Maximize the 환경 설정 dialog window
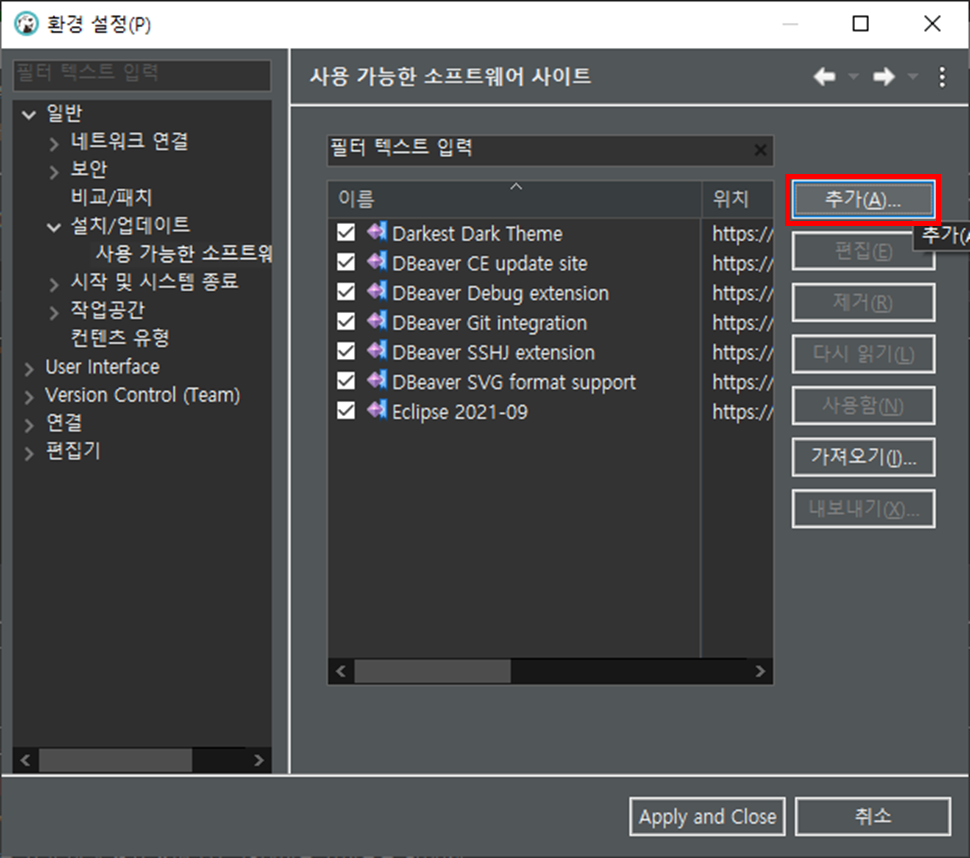 861,24
